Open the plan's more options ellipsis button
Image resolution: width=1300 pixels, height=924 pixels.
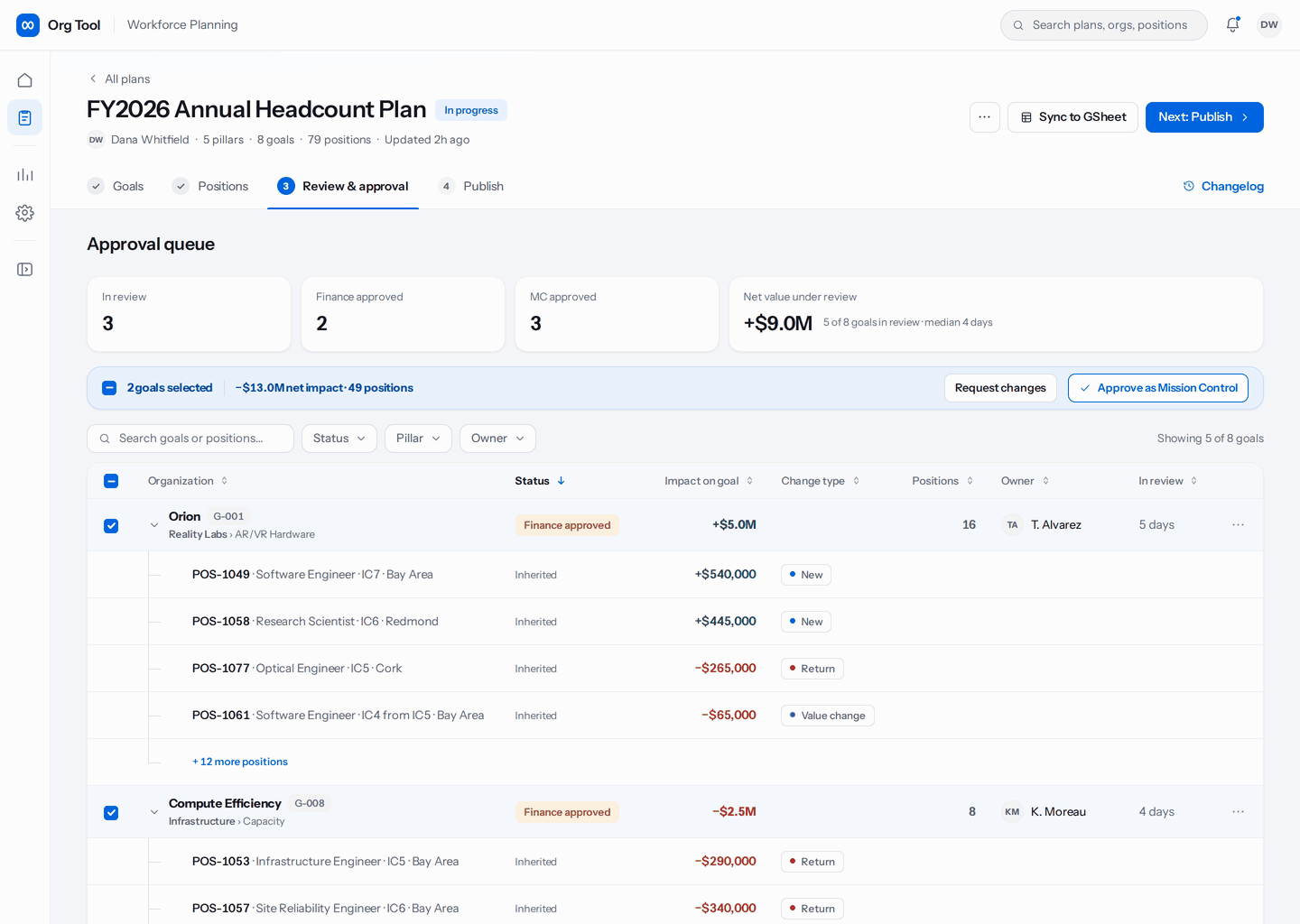coord(985,117)
